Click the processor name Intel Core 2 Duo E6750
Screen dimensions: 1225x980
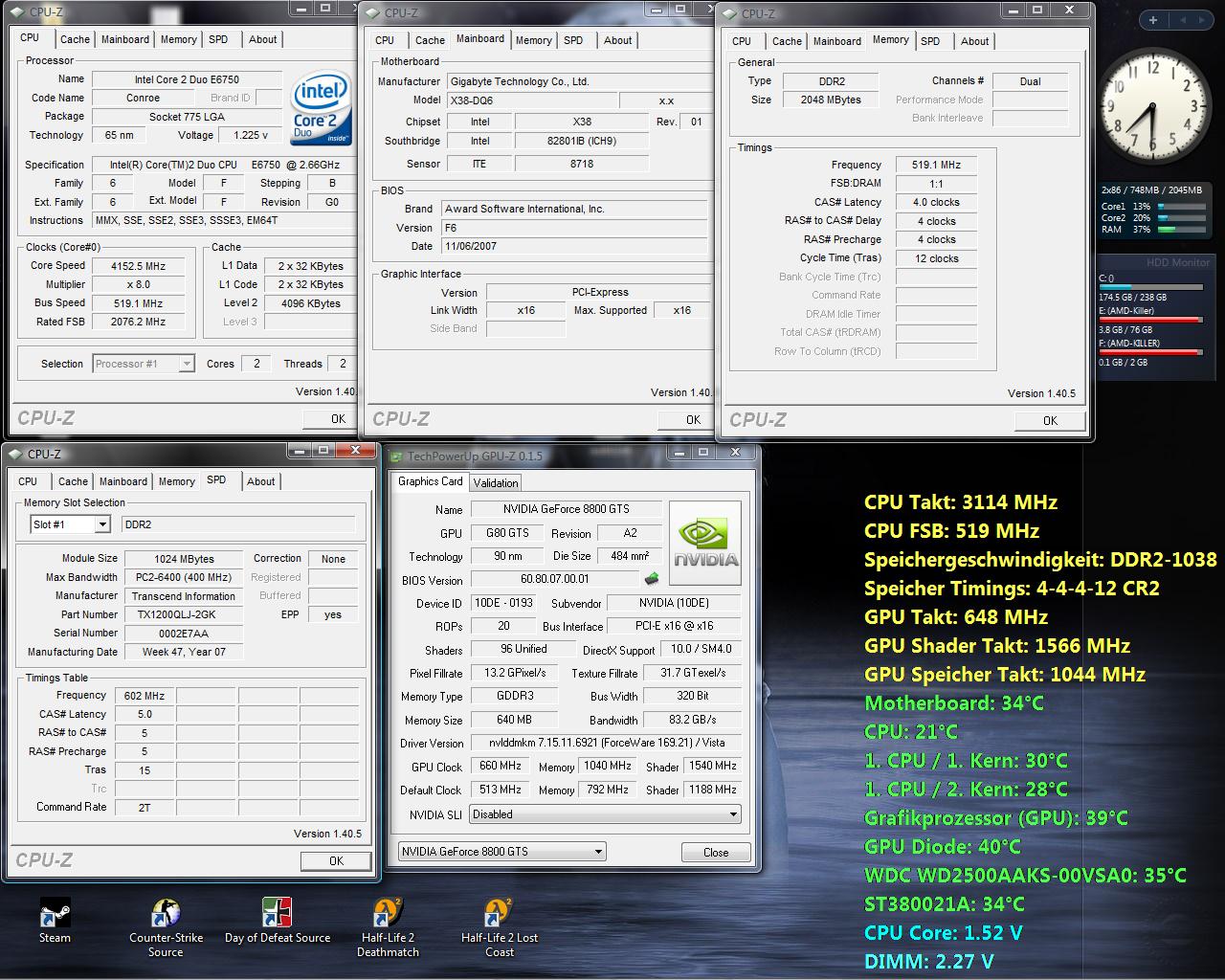tap(187, 79)
